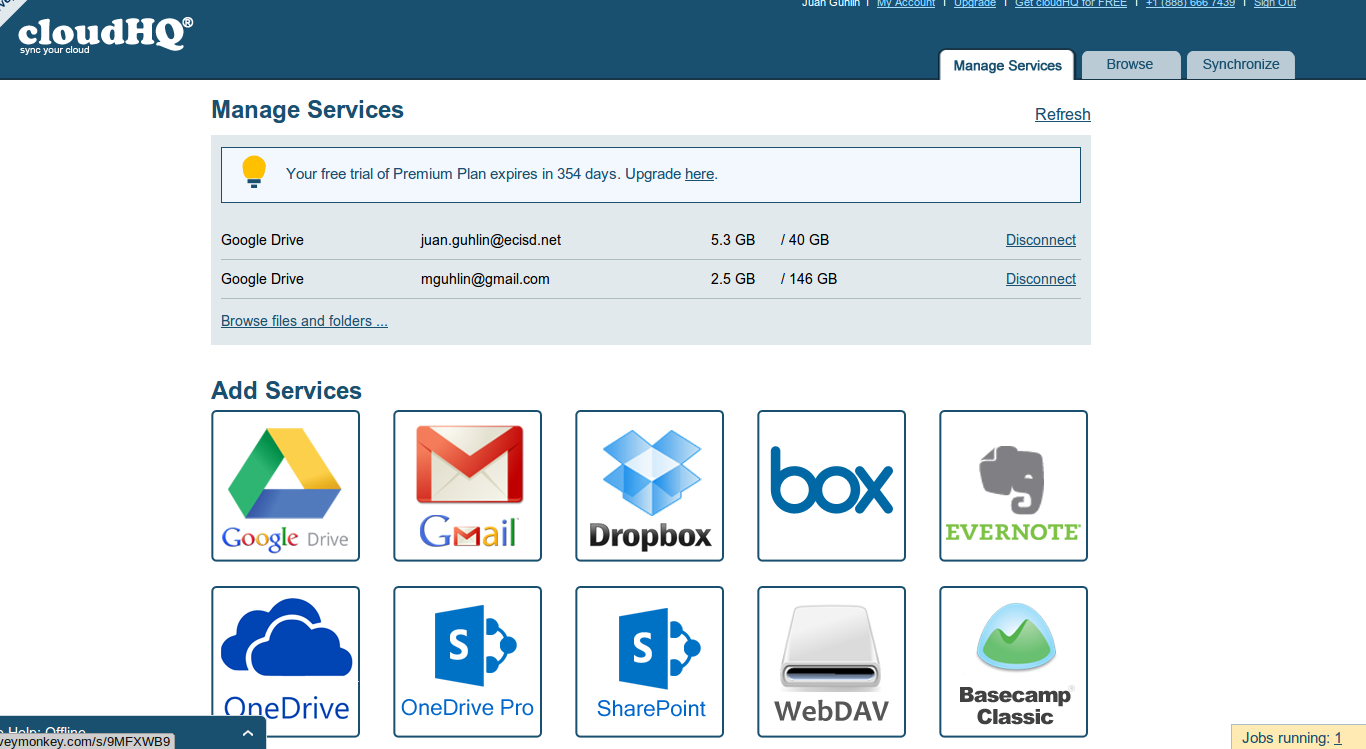The width and height of the screenshot is (1366, 749).
Task: Click the Upgrade here link in banner
Action: click(699, 174)
